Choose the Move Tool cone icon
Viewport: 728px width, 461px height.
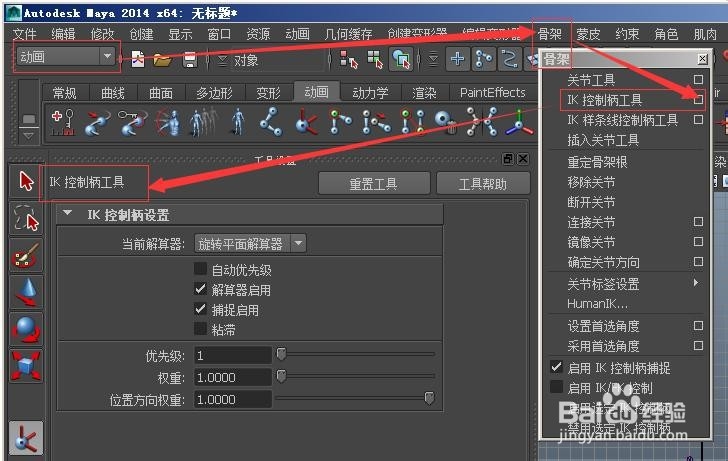pos(26,292)
